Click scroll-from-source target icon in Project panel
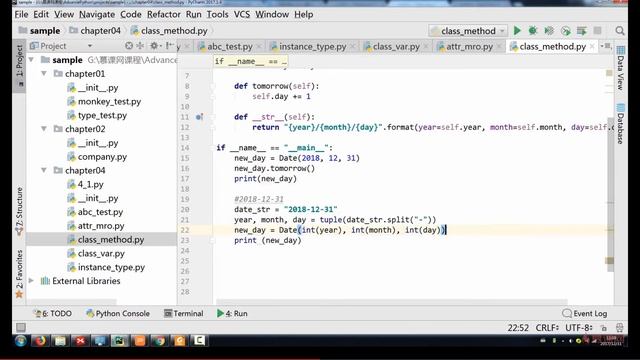 click(129, 46)
